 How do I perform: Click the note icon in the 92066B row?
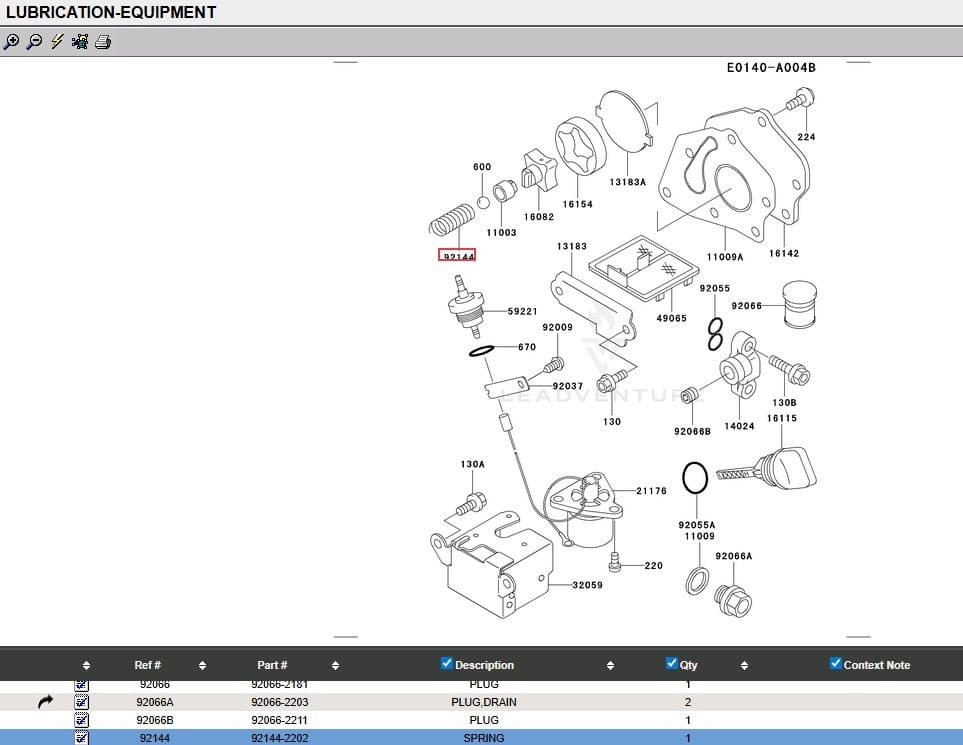pyautogui.click(x=82, y=720)
